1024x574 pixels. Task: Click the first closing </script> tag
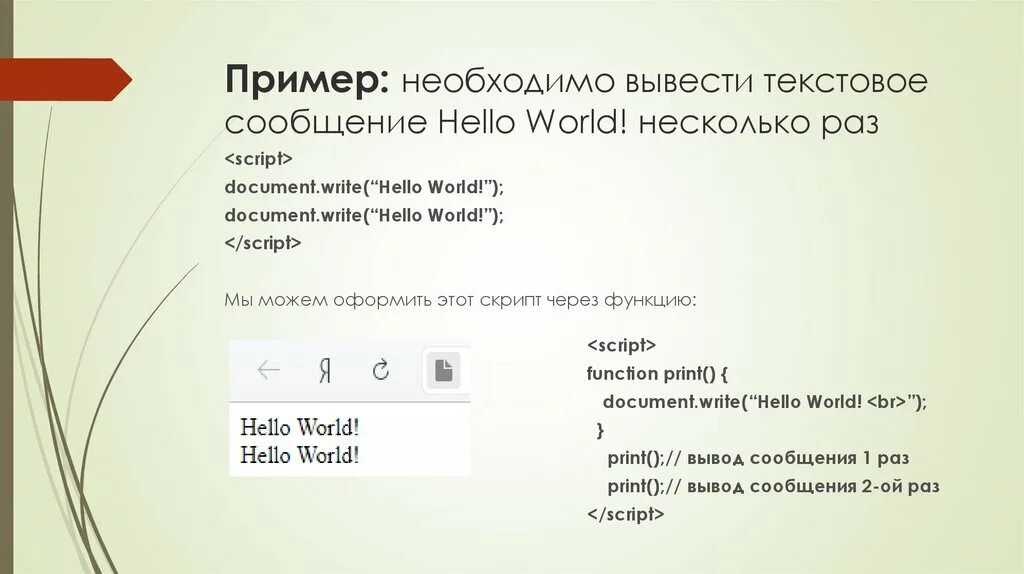point(263,243)
